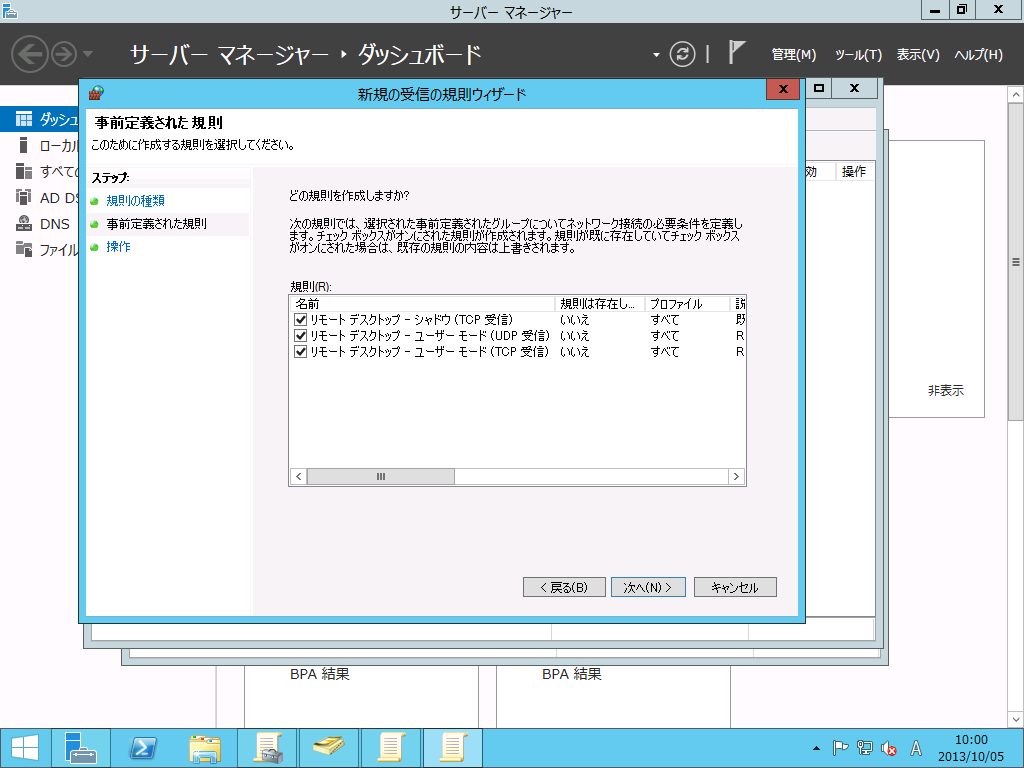Select the AD DS sidebar icon

coord(24,197)
